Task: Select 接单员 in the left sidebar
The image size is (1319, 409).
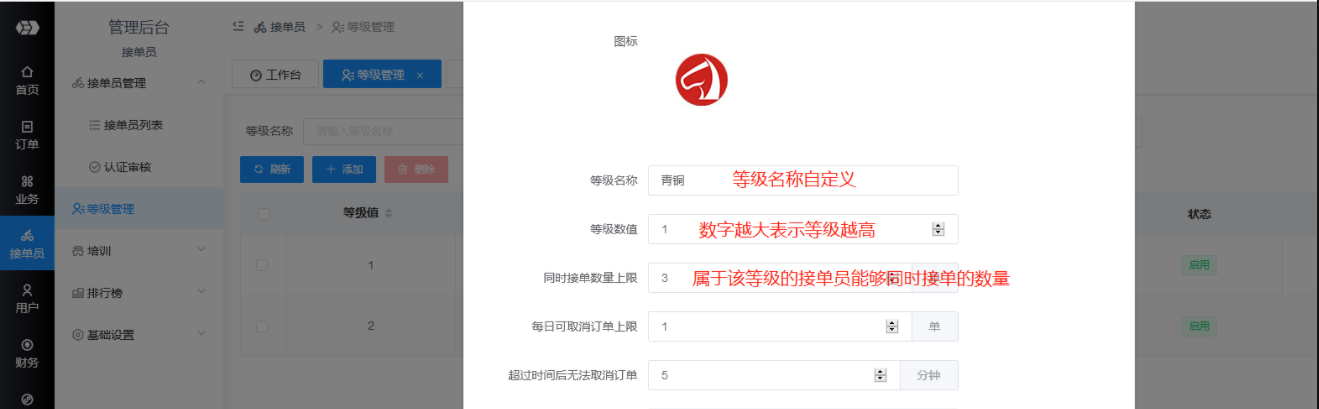Action: click(27, 244)
